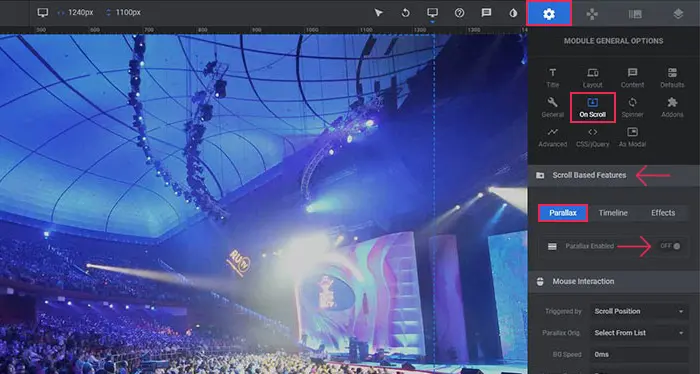
Task: Switch to the Effects tab
Action: coord(663,213)
